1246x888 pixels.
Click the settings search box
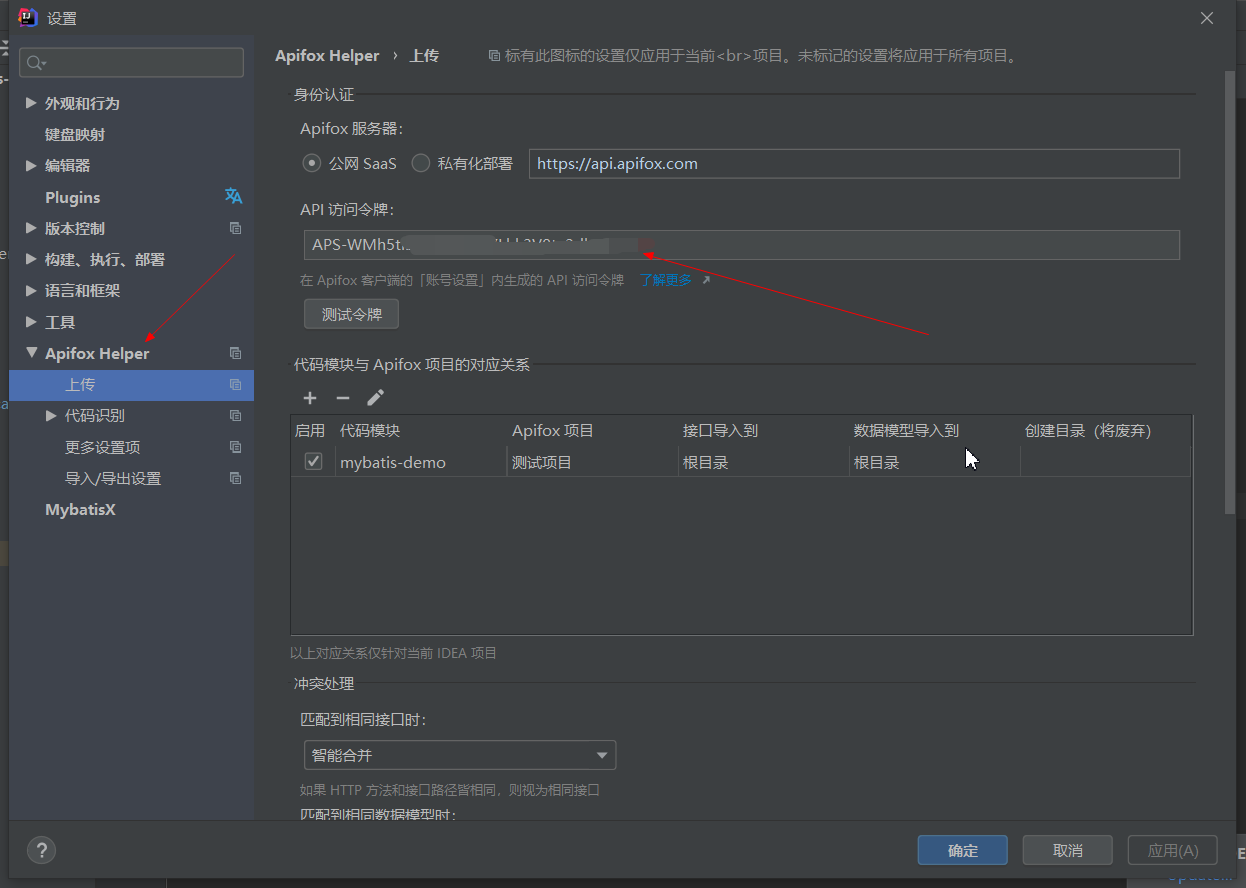pos(131,63)
